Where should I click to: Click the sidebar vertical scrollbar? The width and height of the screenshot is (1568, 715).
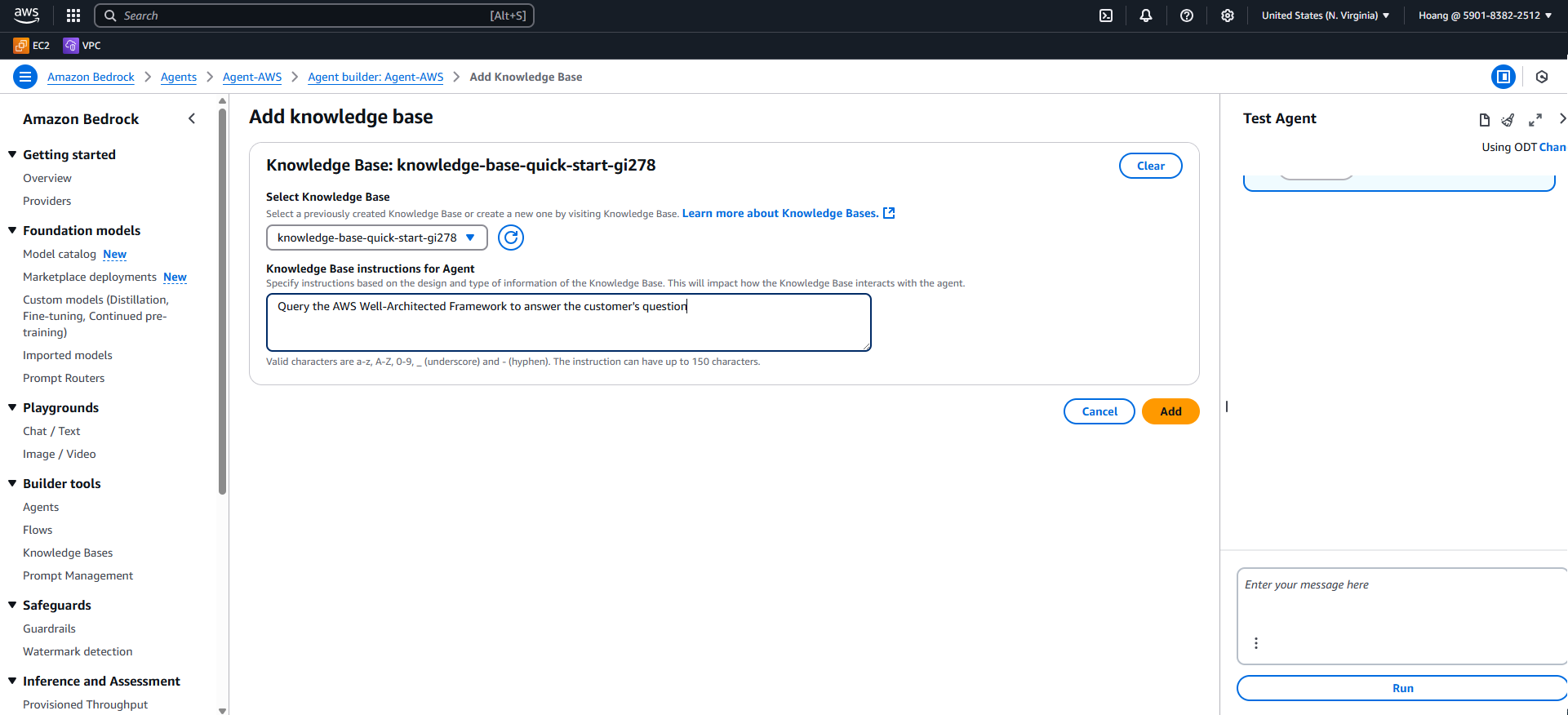coord(222,302)
